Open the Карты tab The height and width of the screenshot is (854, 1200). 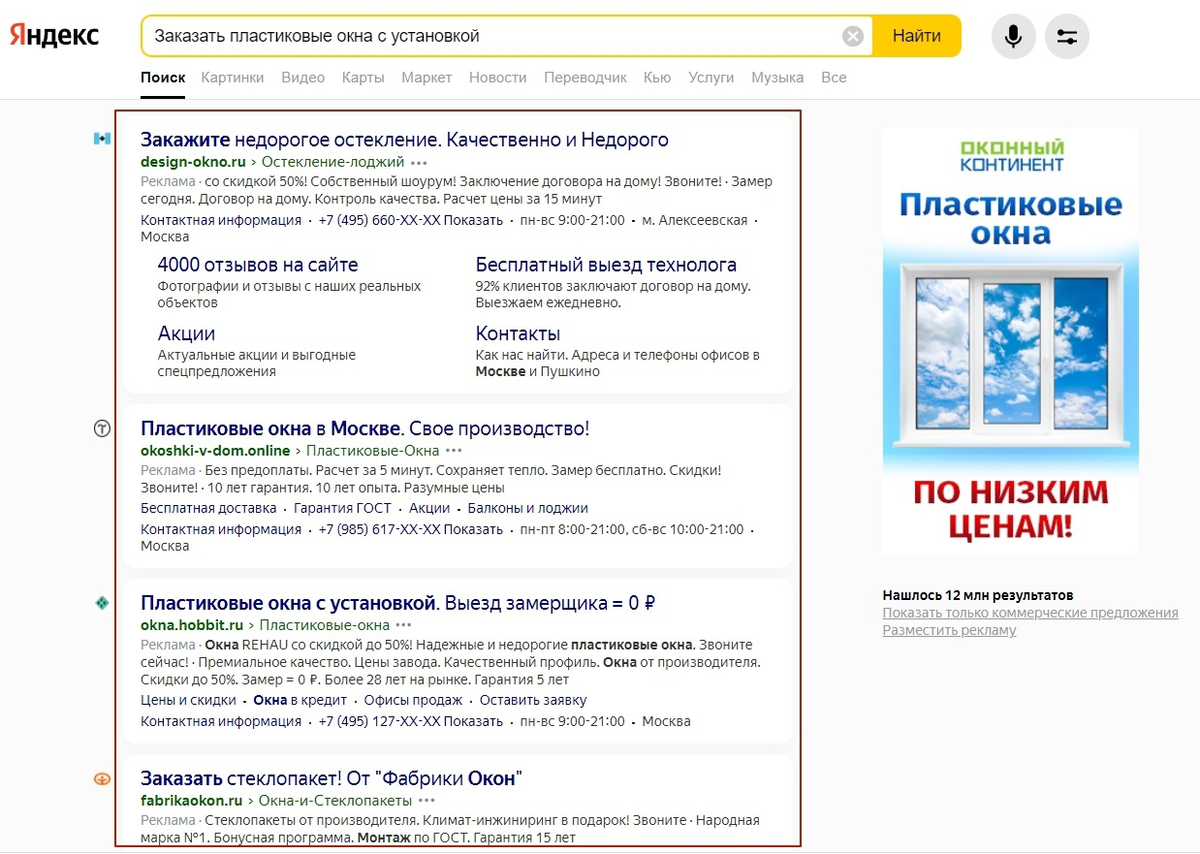click(363, 77)
